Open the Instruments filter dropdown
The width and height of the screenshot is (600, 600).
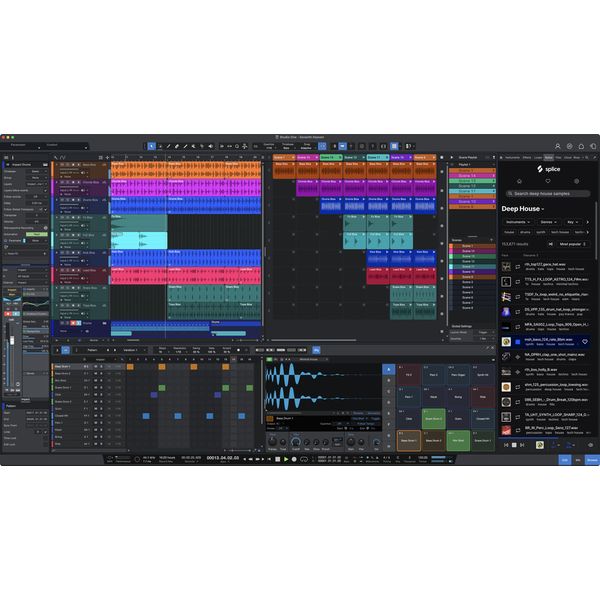click(x=517, y=221)
